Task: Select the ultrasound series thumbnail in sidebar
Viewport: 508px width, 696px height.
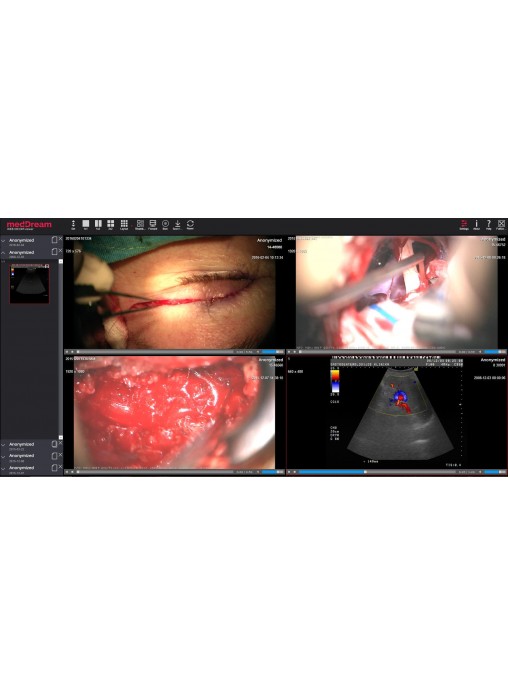Action: (x=29, y=284)
